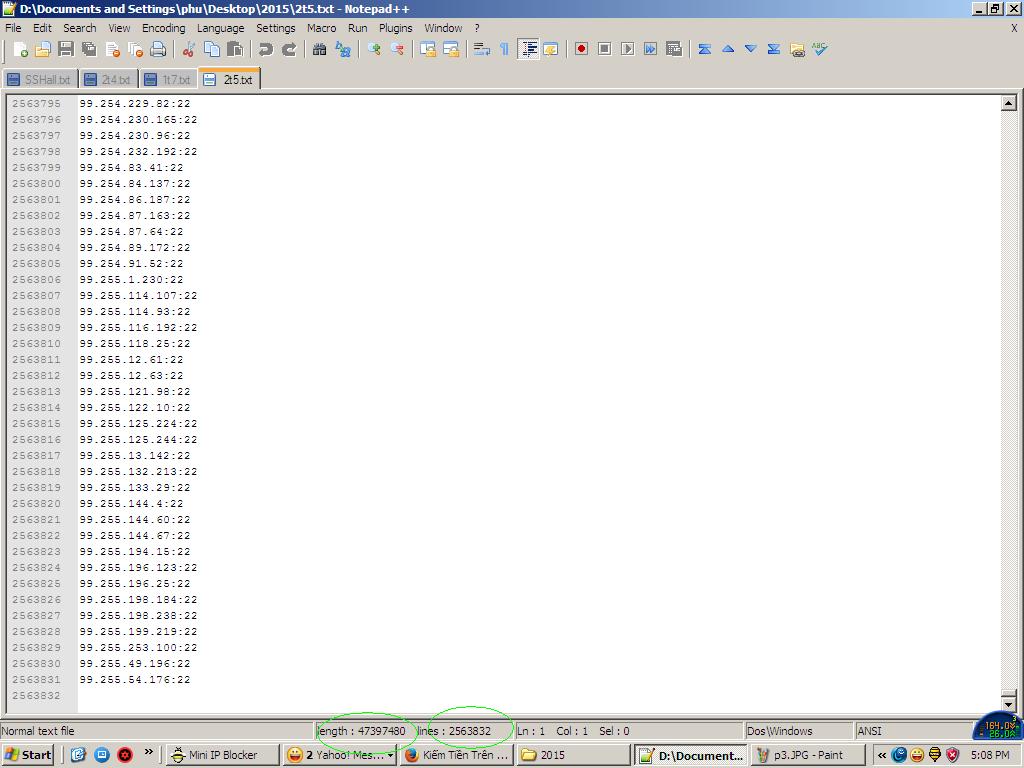Image resolution: width=1024 pixels, height=768 pixels.
Task: Click the blue down triangle toolbar icon
Action: click(x=751, y=50)
